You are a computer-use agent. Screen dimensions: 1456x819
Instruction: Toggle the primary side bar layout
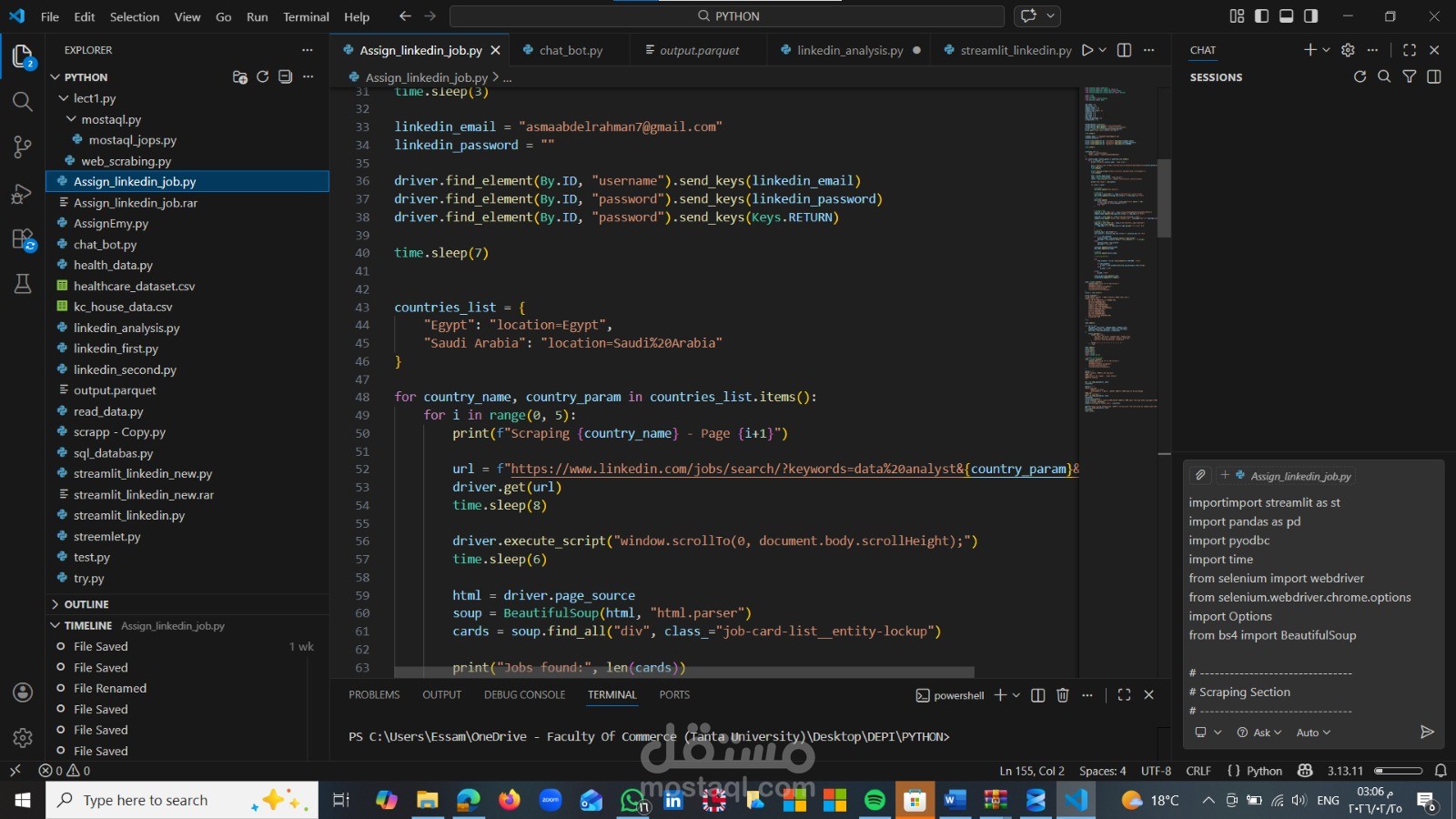tap(1261, 16)
